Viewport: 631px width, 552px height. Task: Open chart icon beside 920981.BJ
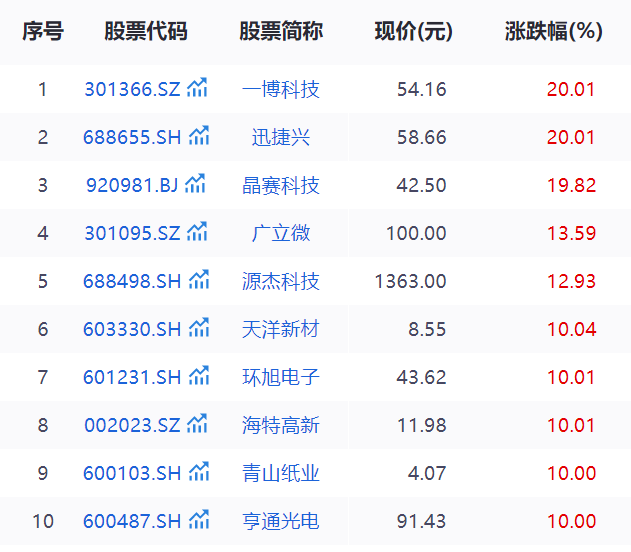(x=195, y=183)
